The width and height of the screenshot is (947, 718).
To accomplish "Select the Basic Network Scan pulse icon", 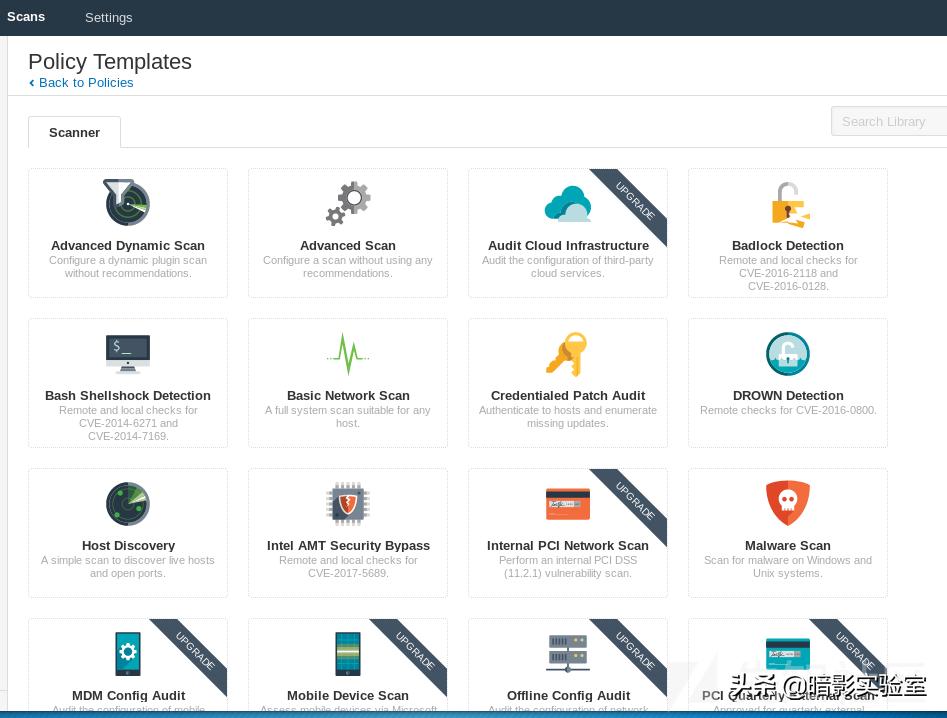I will coord(348,353).
